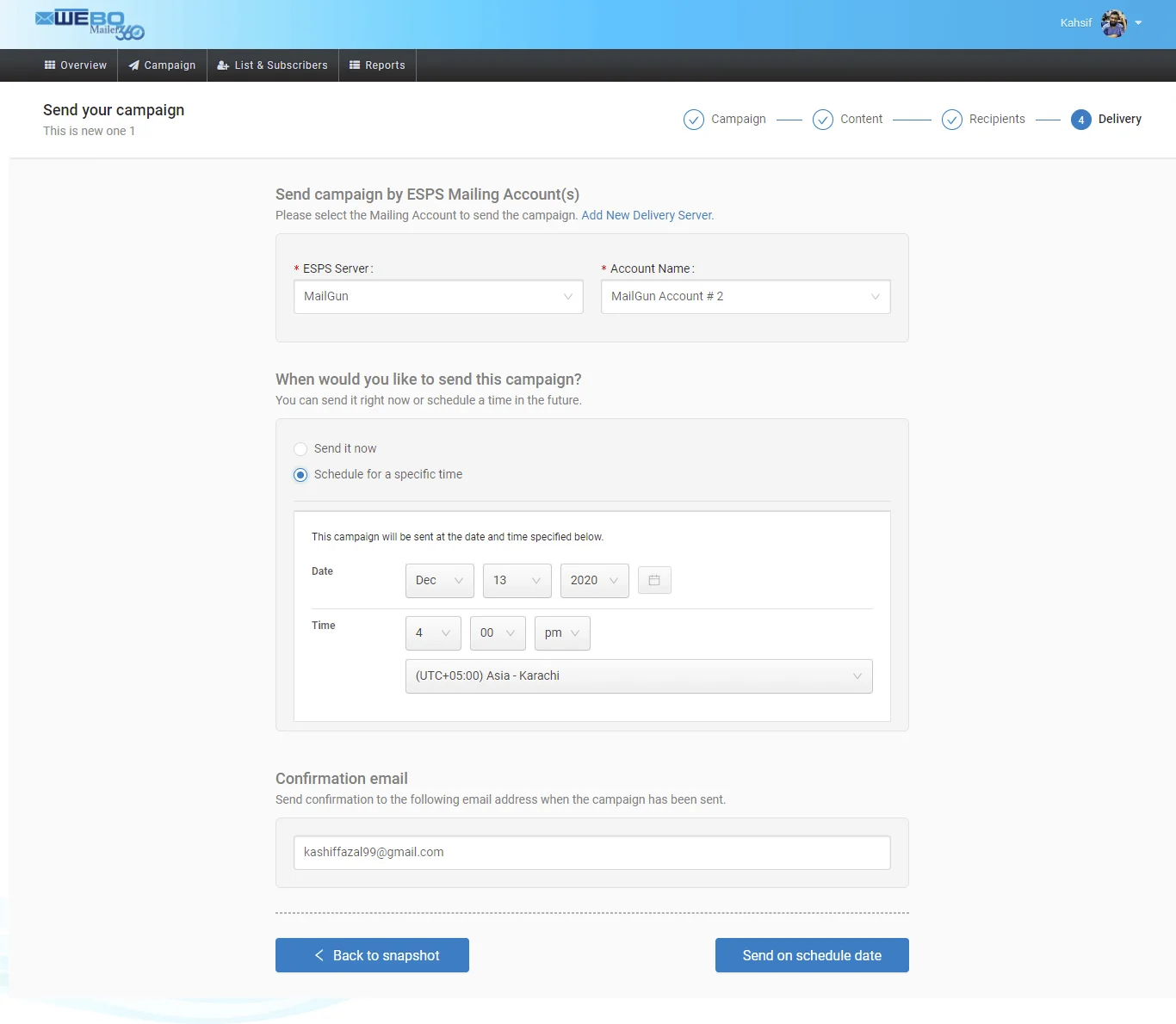Click the Send on schedule date button
Viewport: 1176px width, 1024px height.
tap(812, 955)
